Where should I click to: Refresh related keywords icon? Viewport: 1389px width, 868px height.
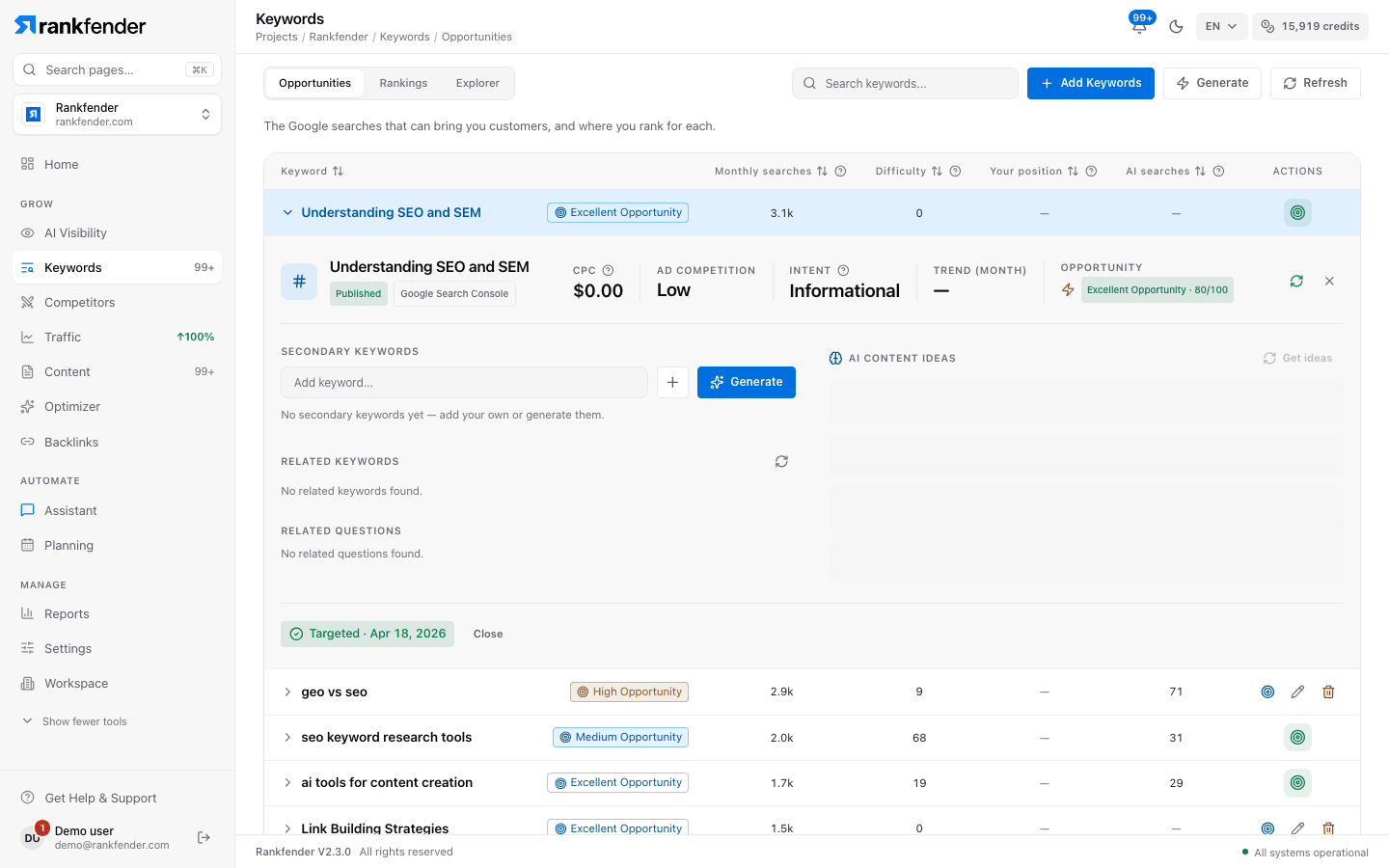(x=781, y=461)
